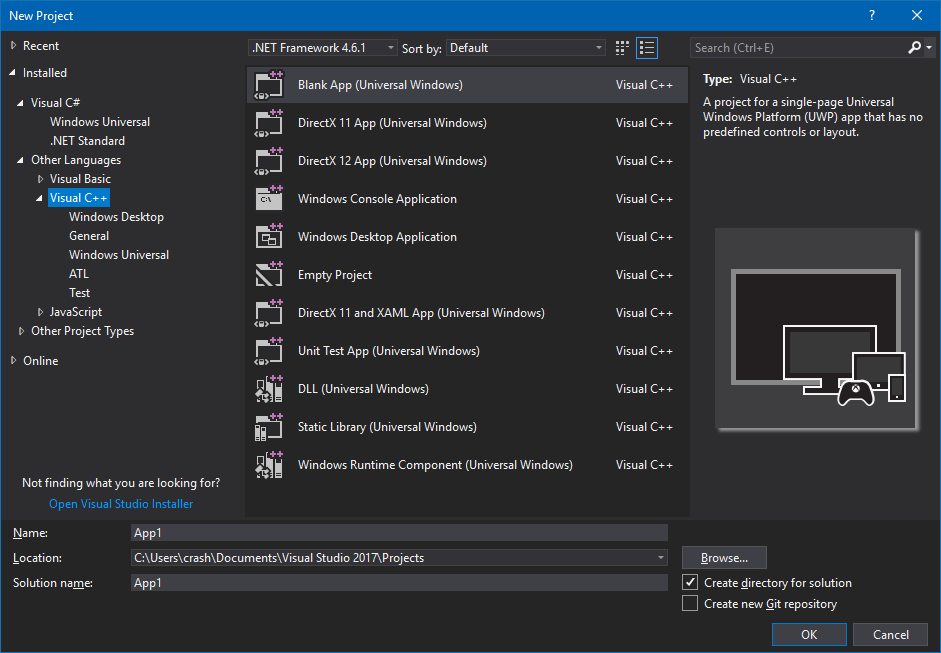Select DirectX 12 App (Universal Windows) name
941x653 pixels.
pyautogui.click(x=392, y=161)
